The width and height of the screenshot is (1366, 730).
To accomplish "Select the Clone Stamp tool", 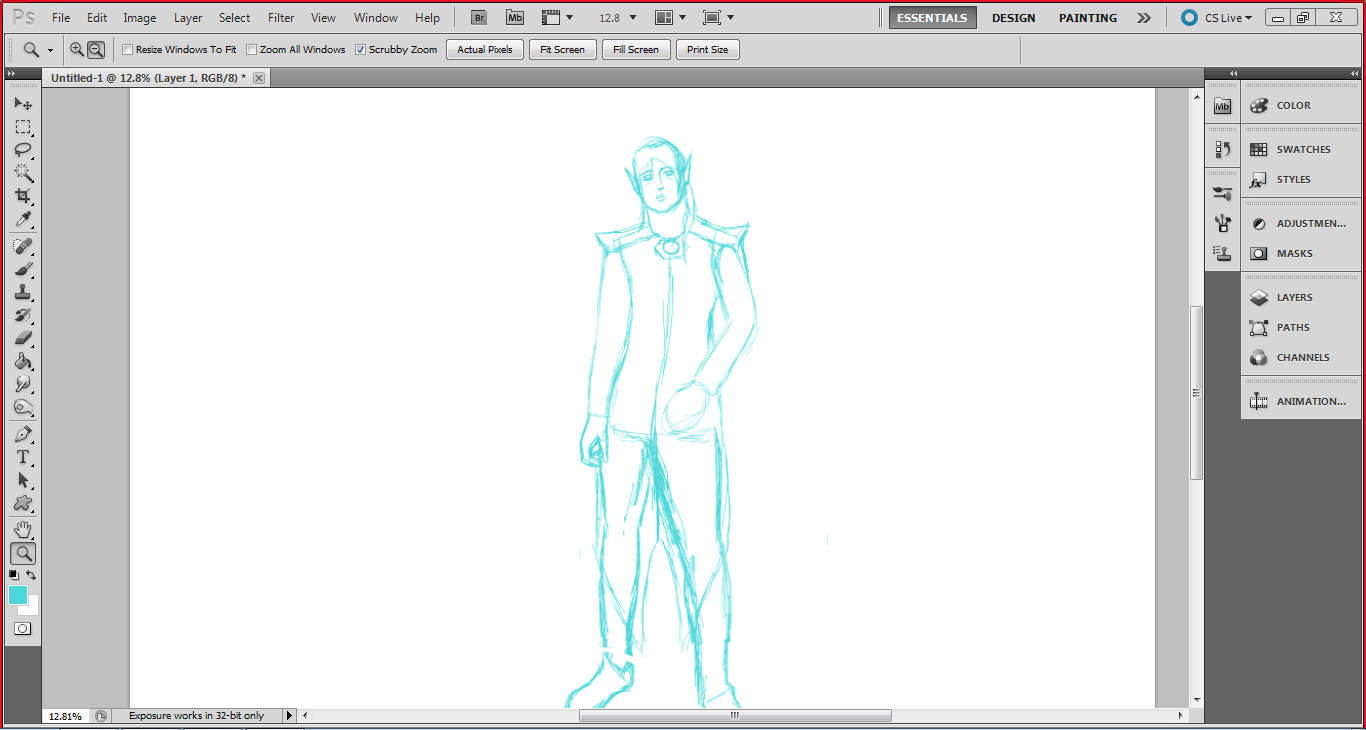I will tap(22, 292).
